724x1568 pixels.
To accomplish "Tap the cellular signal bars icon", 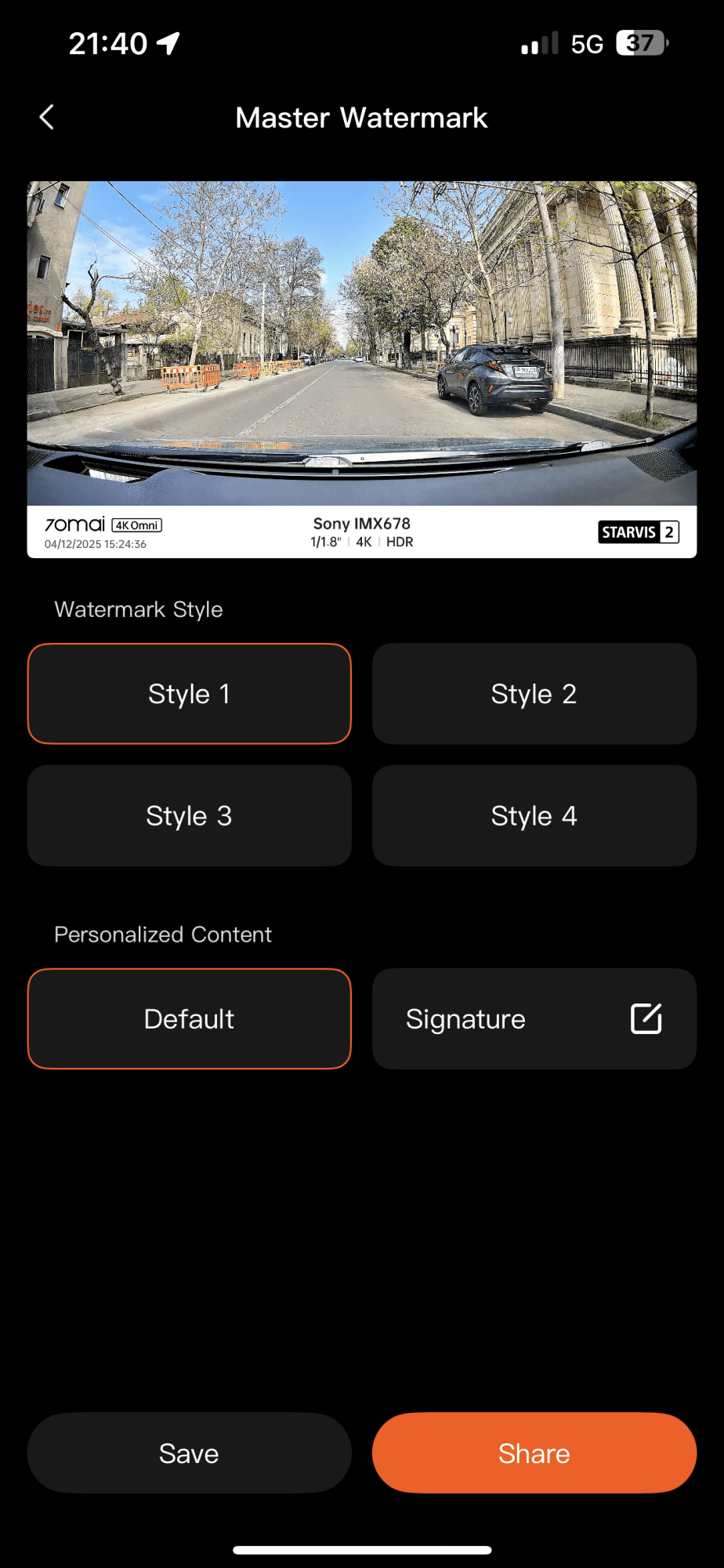I will [540, 43].
